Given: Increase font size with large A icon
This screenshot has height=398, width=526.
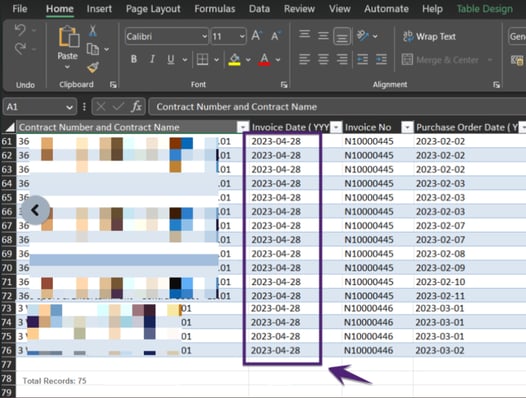Looking at the screenshot, I should point(257,36).
